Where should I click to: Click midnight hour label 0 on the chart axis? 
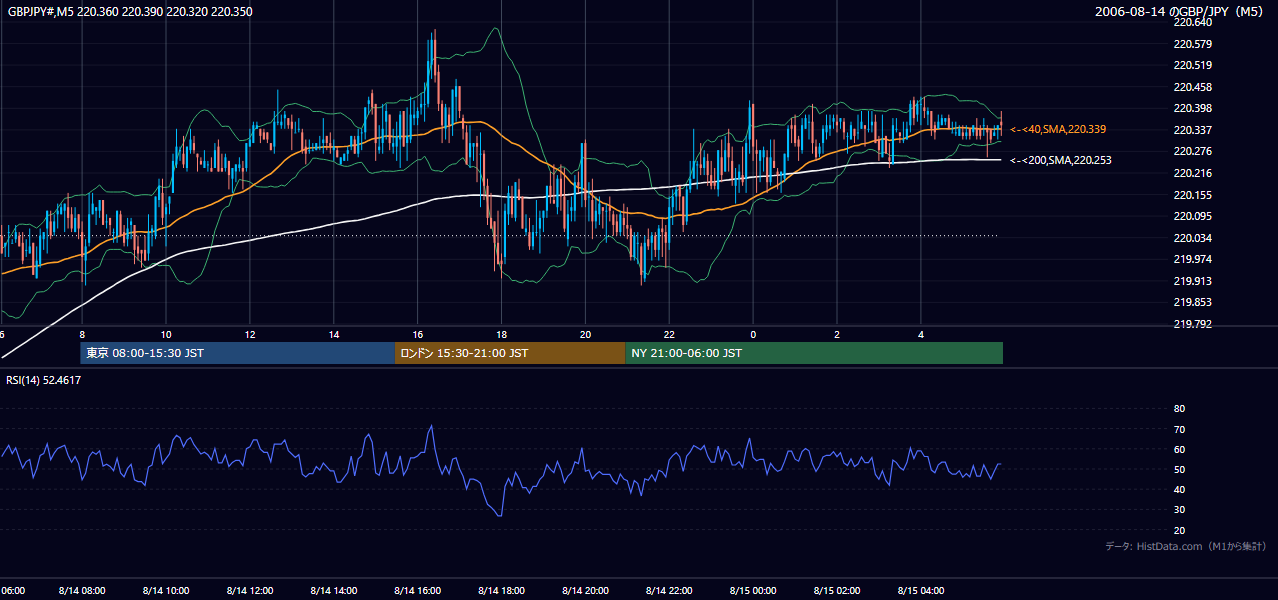(x=753, y=334)
